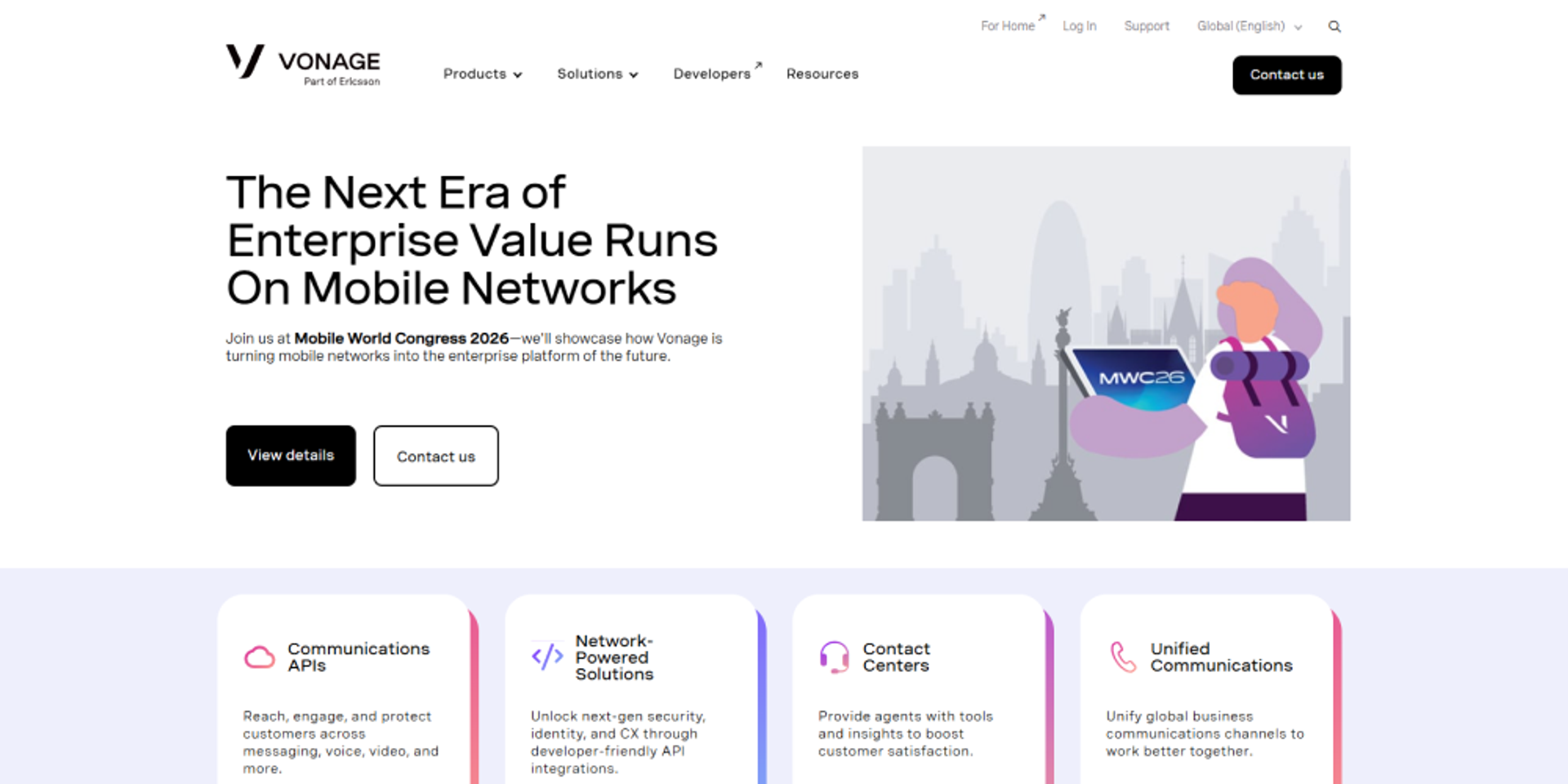The height and width of the screenshot is (784, 1568).
Task: Open the Contact Centers card title
Action: point(897,657)
